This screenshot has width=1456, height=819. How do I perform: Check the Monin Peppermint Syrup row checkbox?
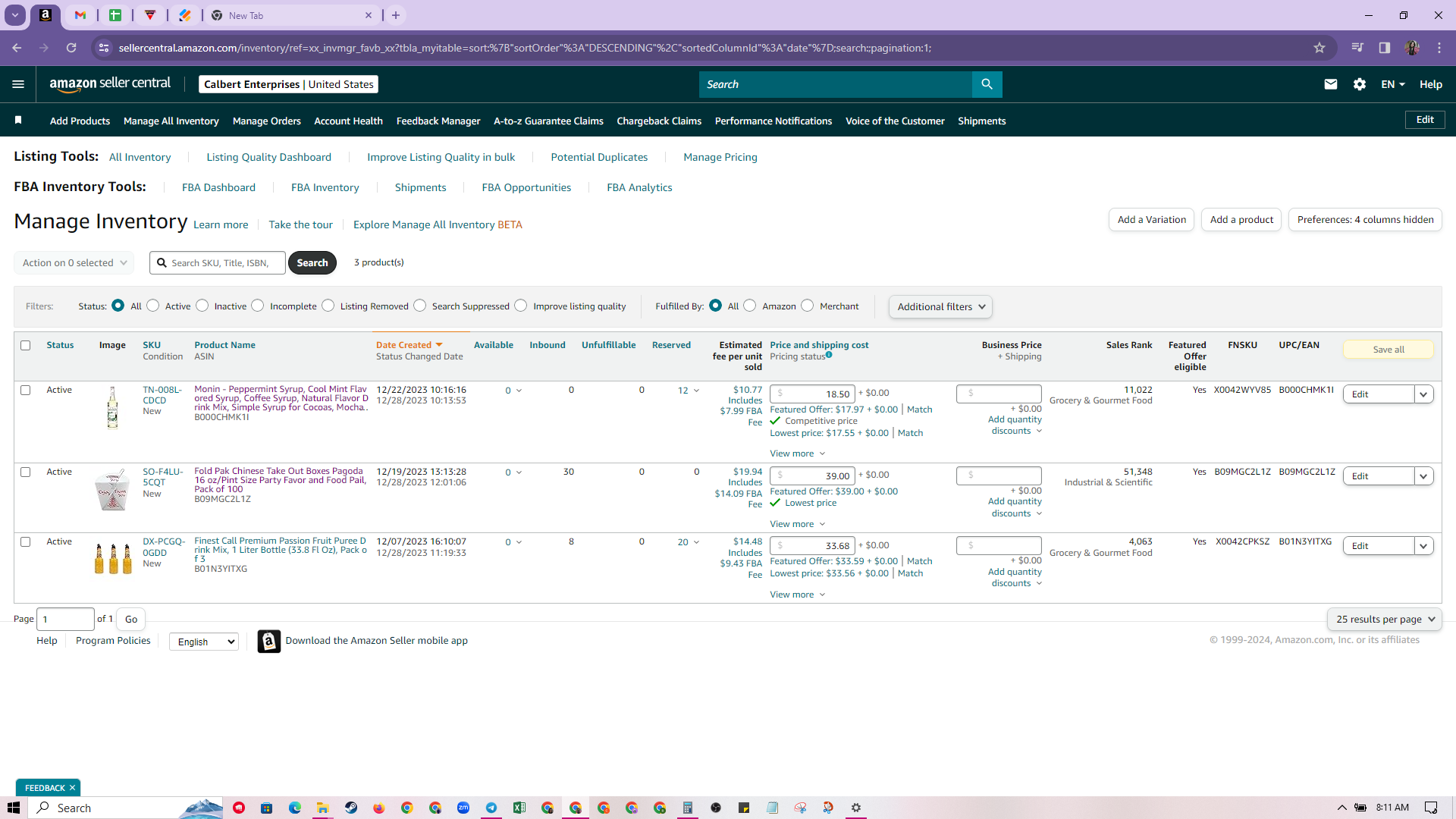pyautogui.click(x=26, y=390)
